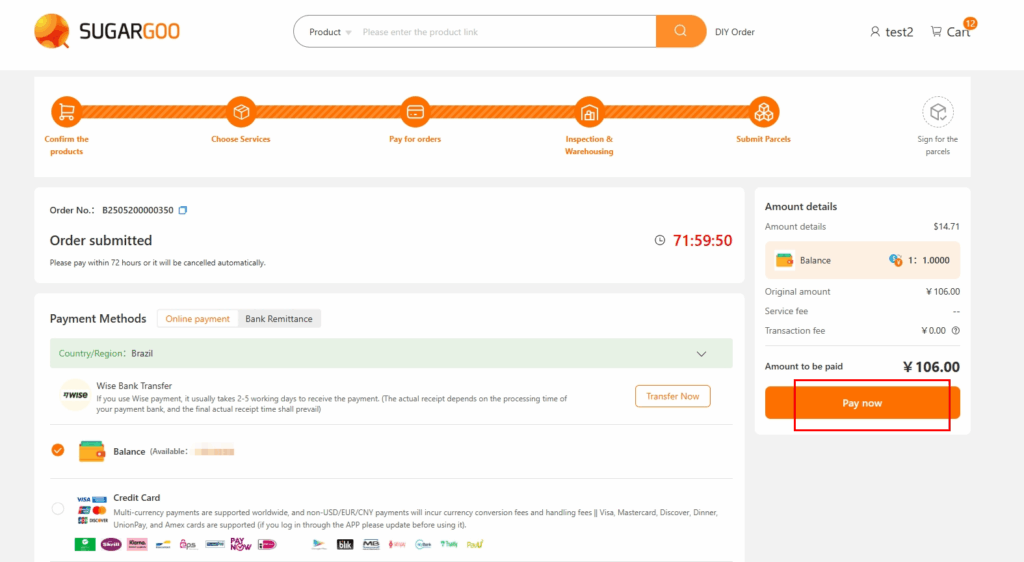Image resolution: width=1024 pixels, height=562 pixels.
Task: Select the Balance payment radio button
Action: coord(58,450)
